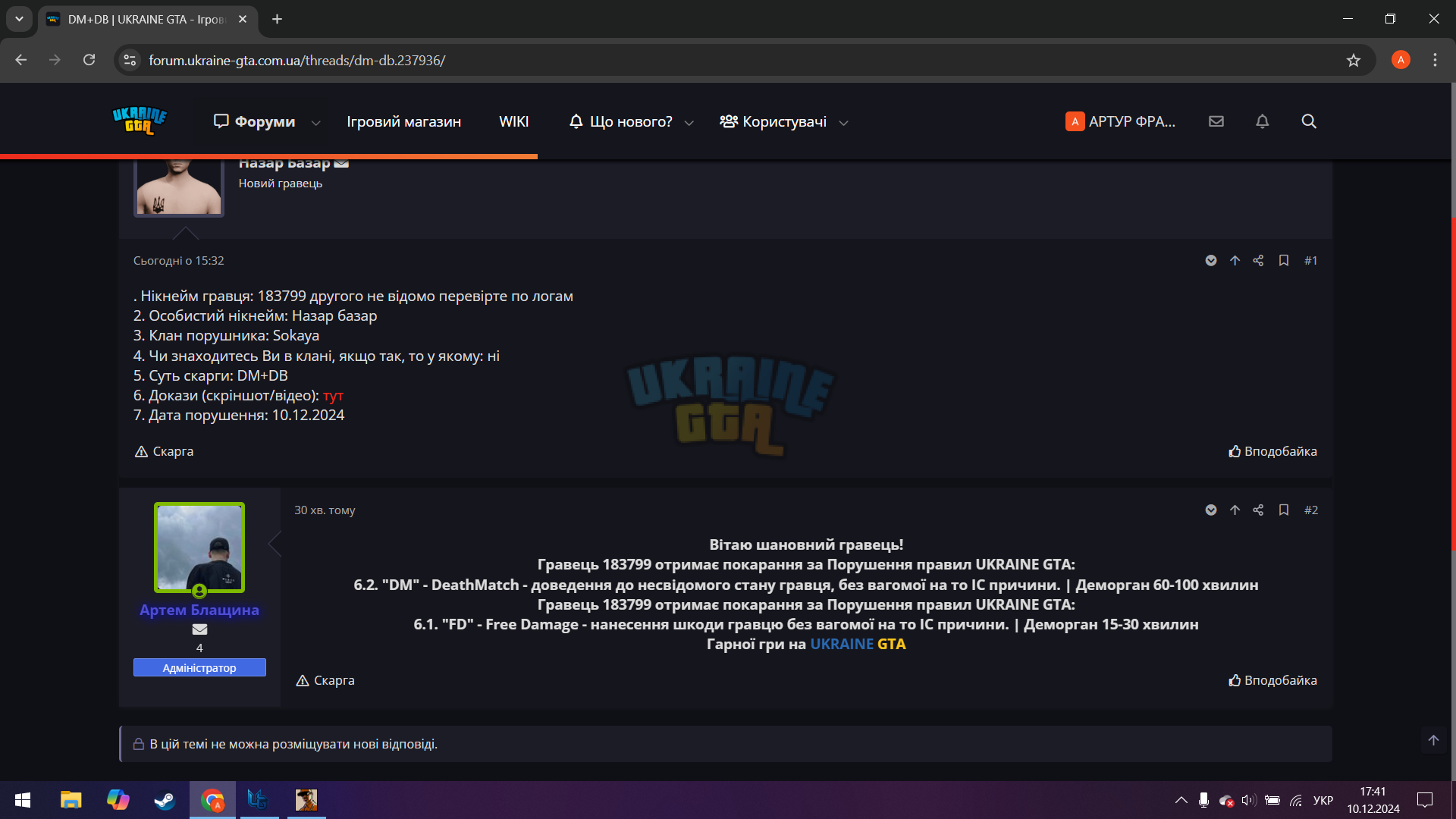
Task: Expand the Форуми menu chevron
Action: (316, 122)
